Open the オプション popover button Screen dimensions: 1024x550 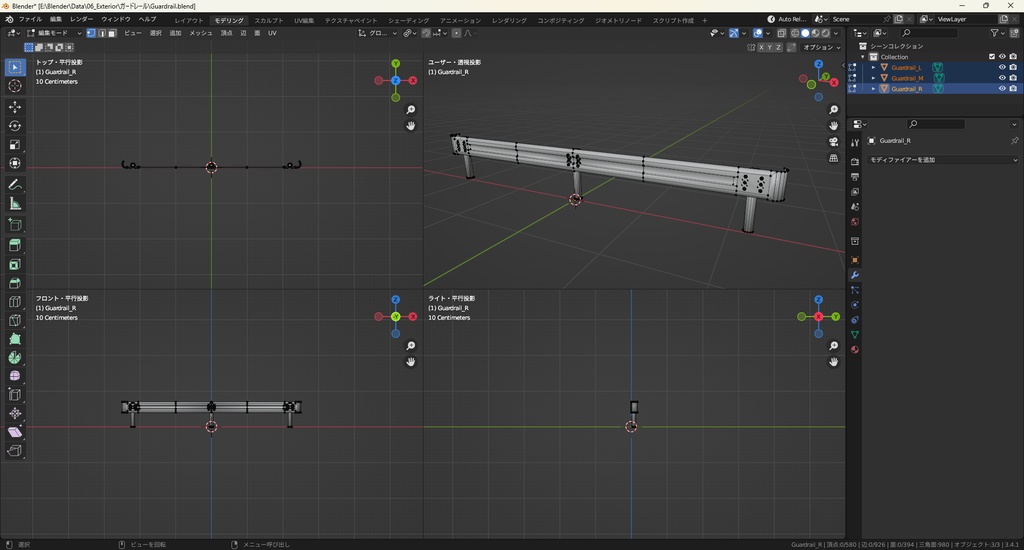(x=820, y=47)
